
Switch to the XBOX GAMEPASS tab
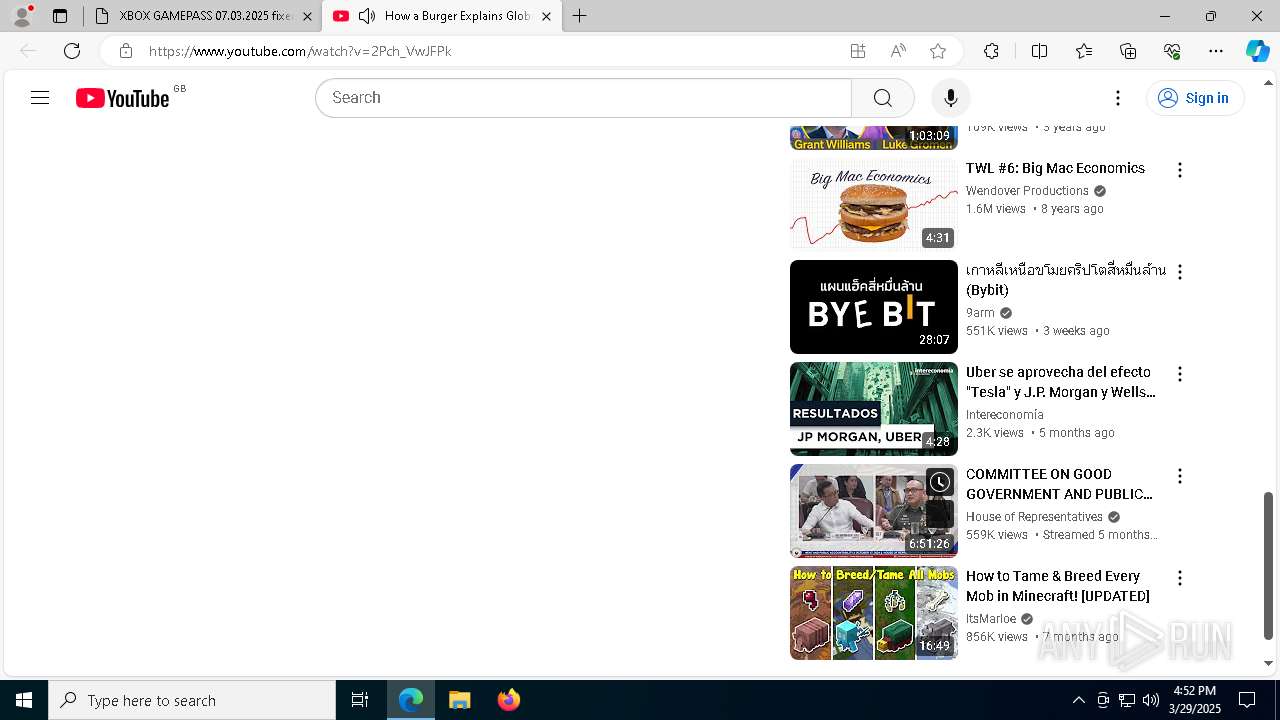click(x=204, y=16)
